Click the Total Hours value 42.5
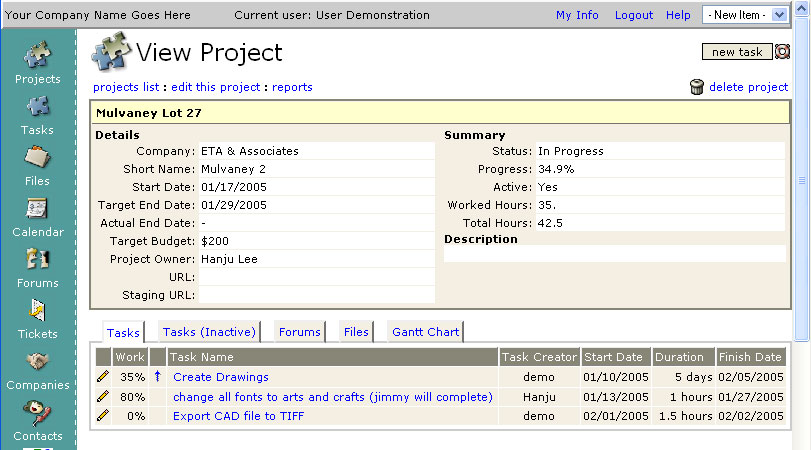This screenshot has height=450, width=811. [550, 223]
